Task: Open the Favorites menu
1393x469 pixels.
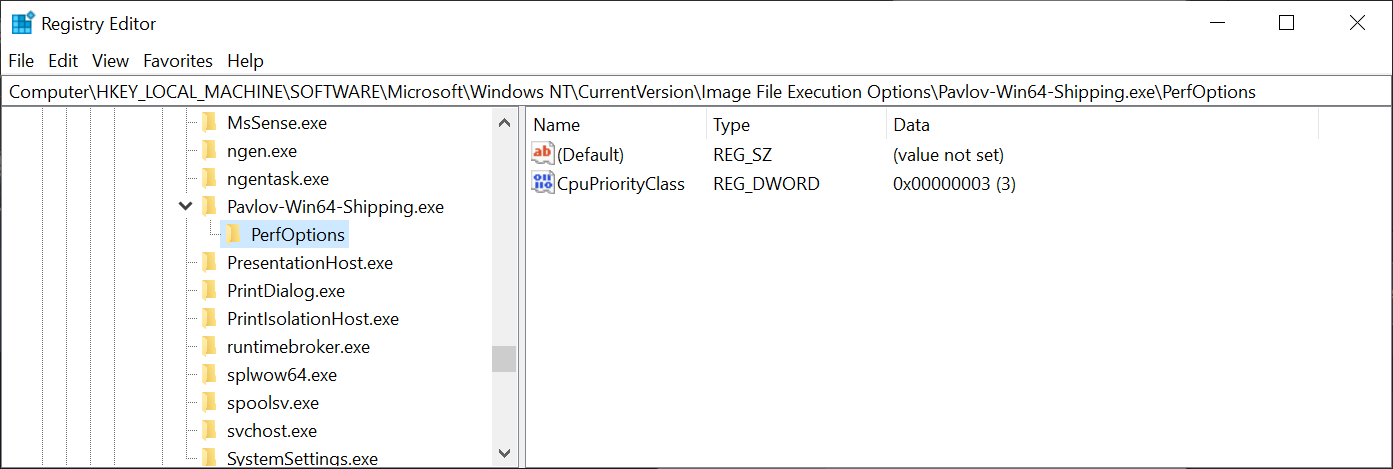Action: click(x=178, y=61)
